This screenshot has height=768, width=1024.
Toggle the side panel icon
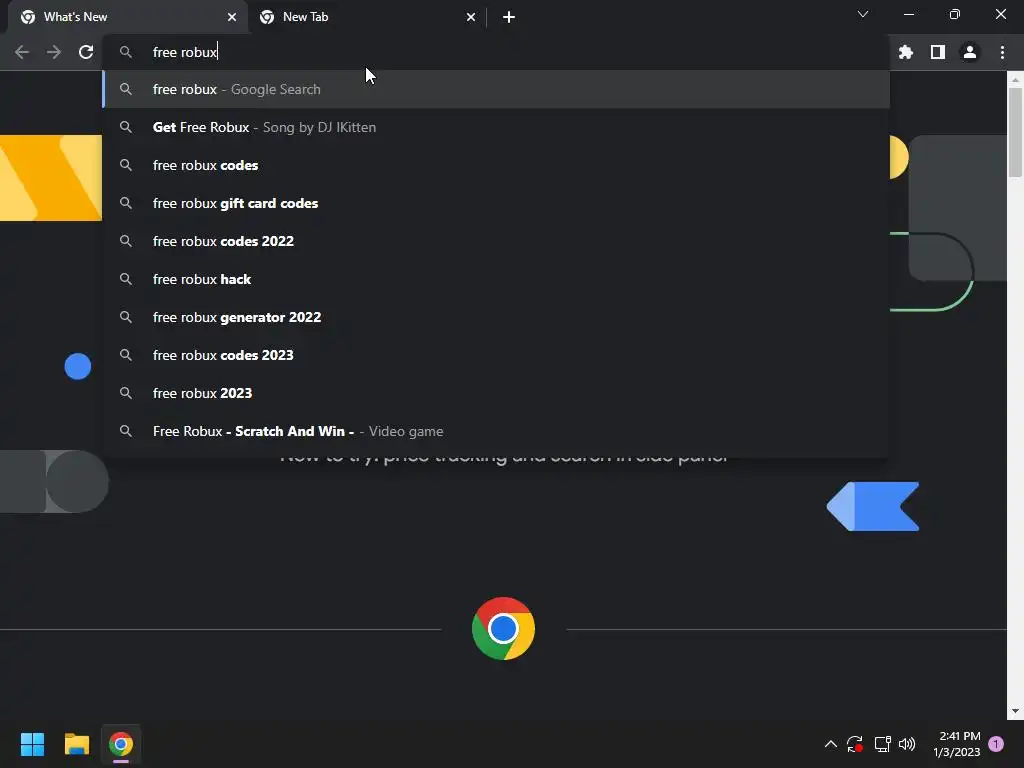[x=938, y=52]
